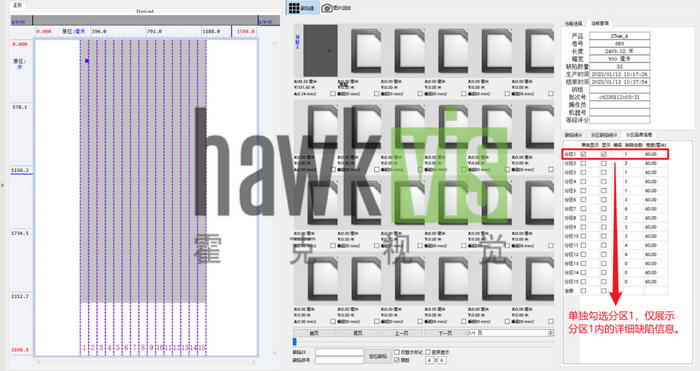700x371 pixels.
Task: Uncheck the 分区1 individual display checkbox
Action: (x=583, y=154)
